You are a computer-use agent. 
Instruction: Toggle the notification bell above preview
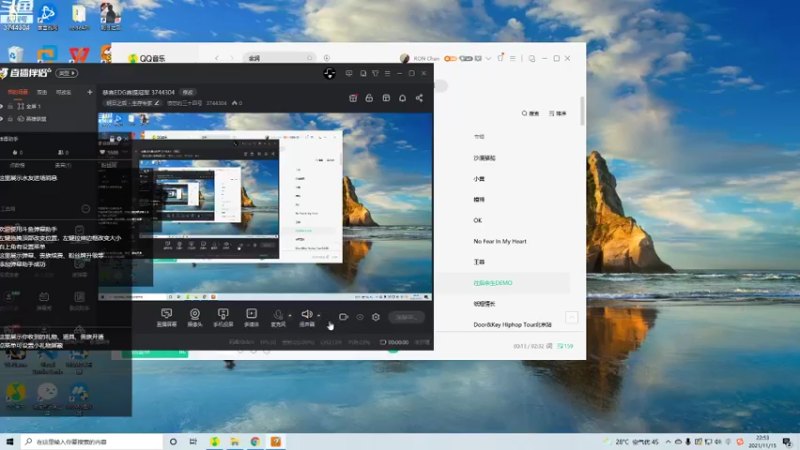403,98
